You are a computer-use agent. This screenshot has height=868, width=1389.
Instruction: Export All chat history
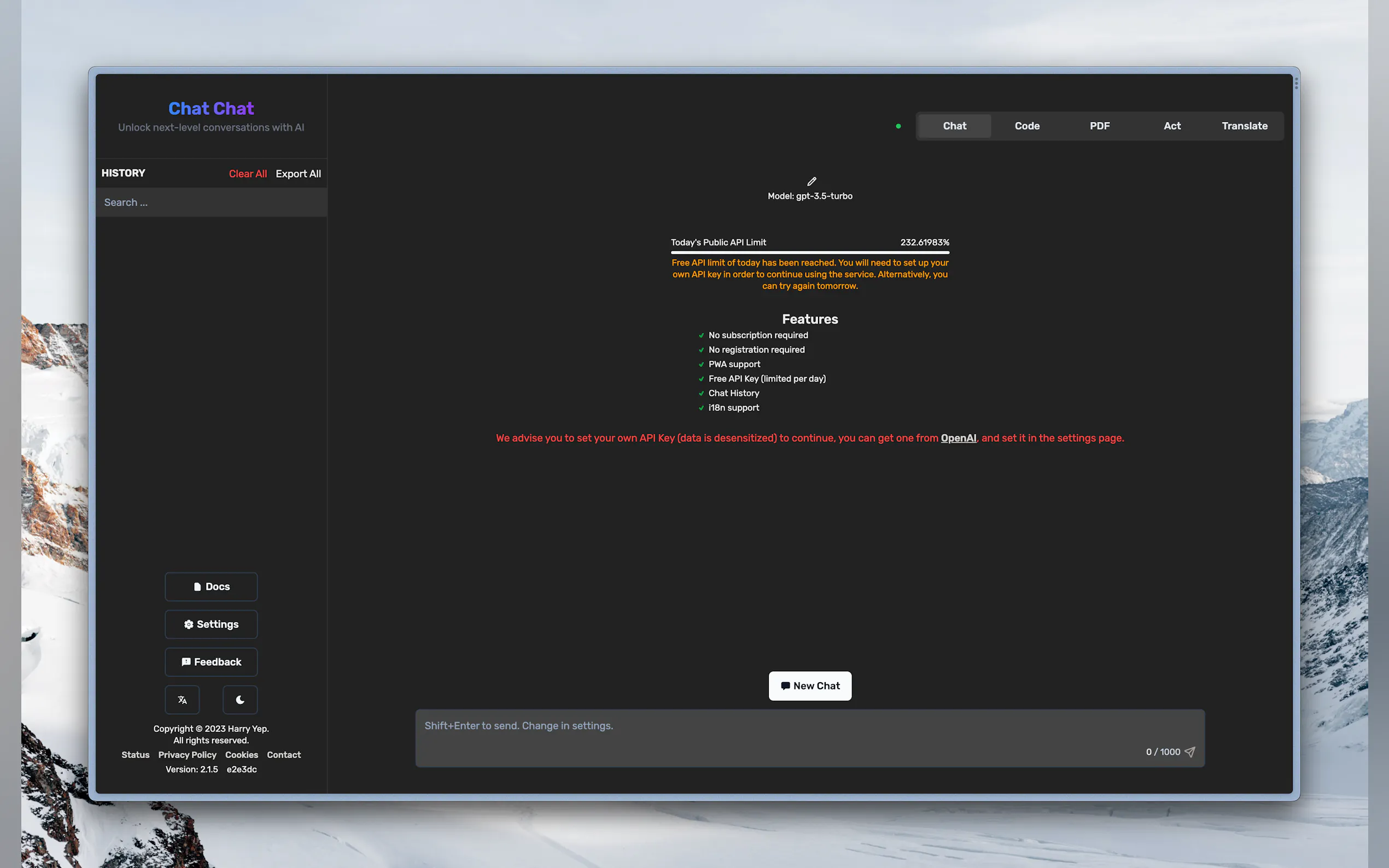point(298,174)
